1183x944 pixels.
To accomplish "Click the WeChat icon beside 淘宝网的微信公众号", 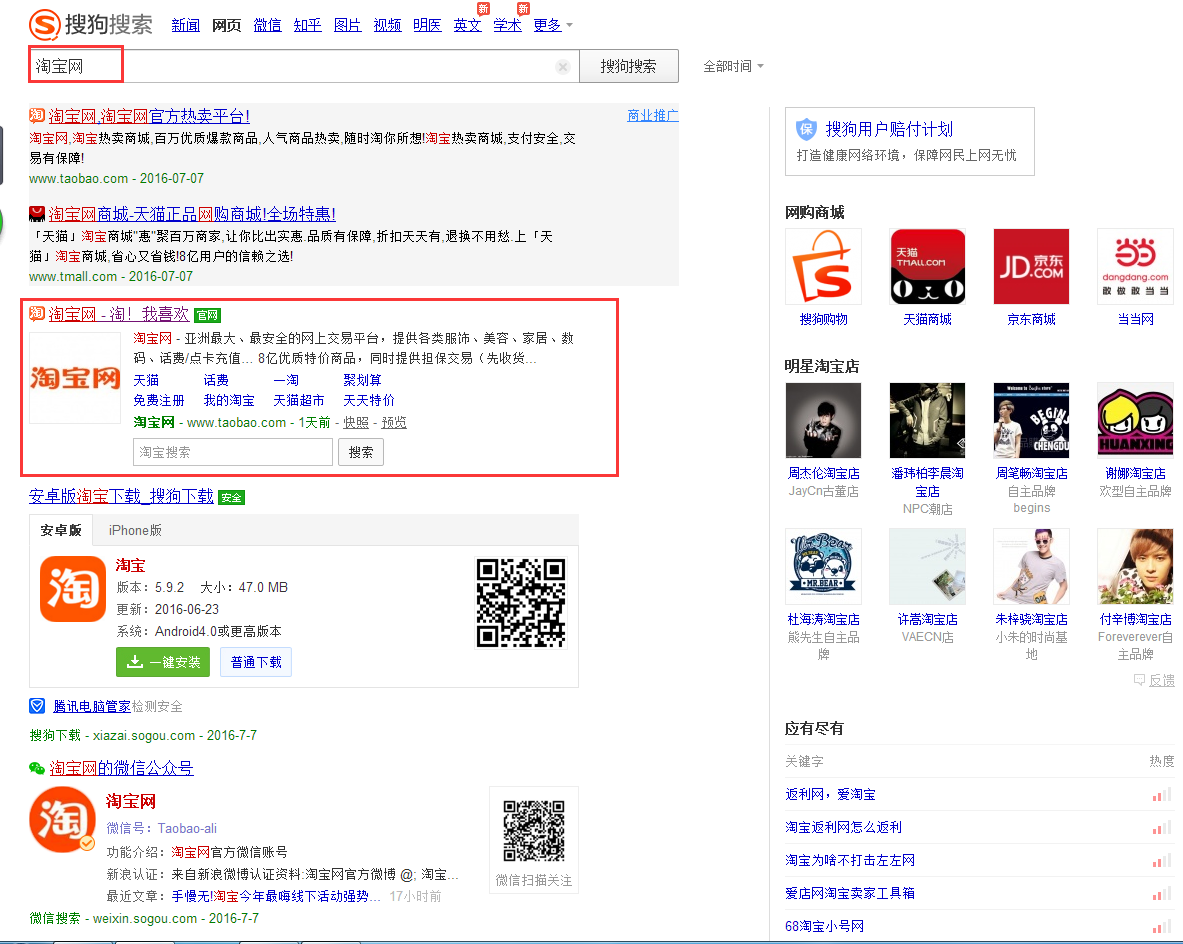I will click(37, 768).
